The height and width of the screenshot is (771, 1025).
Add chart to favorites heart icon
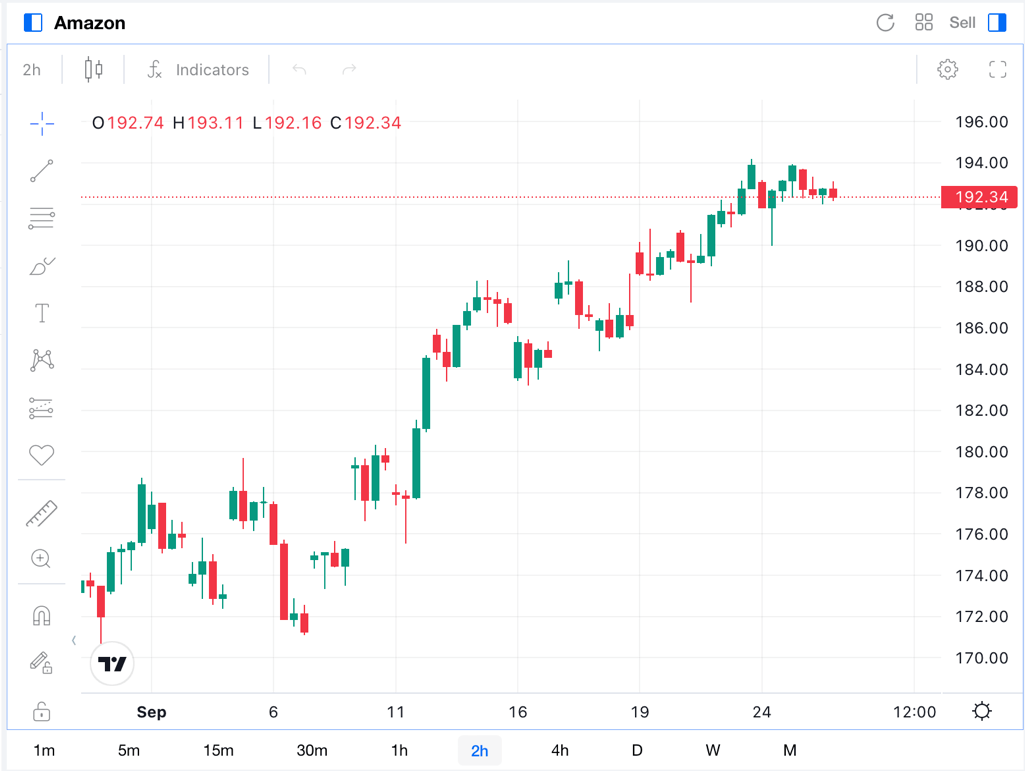[x=41, y=455]
